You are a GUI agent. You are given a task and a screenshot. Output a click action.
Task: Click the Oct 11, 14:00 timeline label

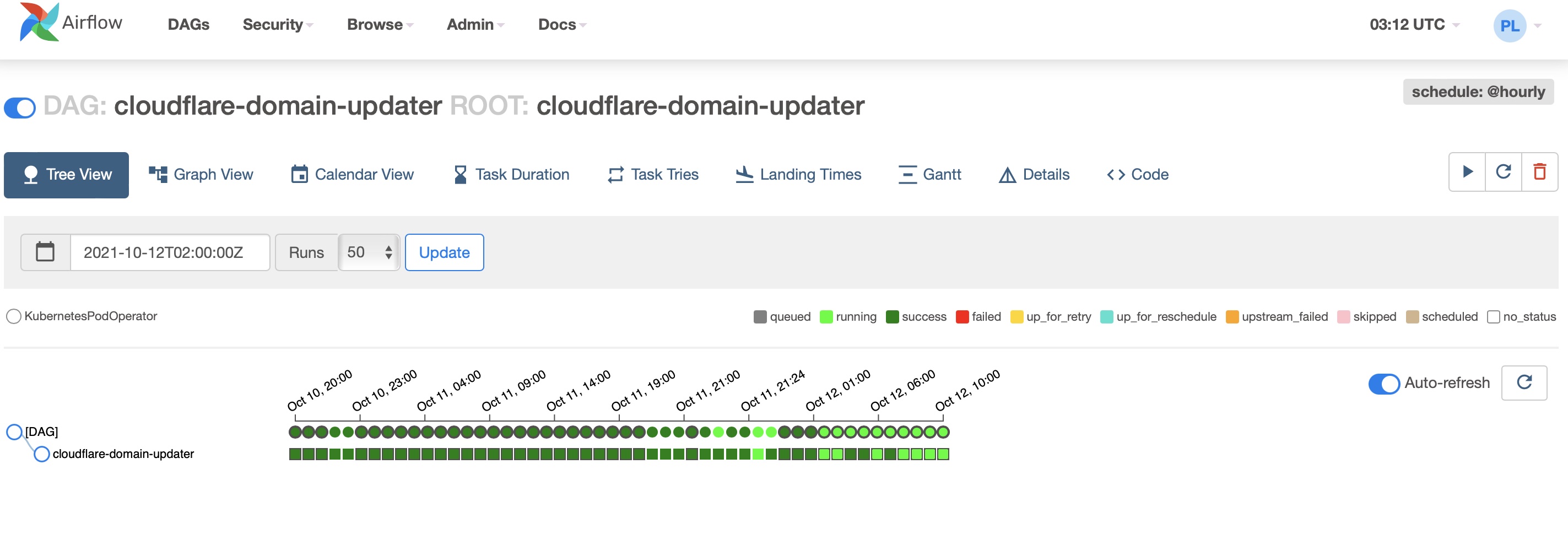point(579,391)
